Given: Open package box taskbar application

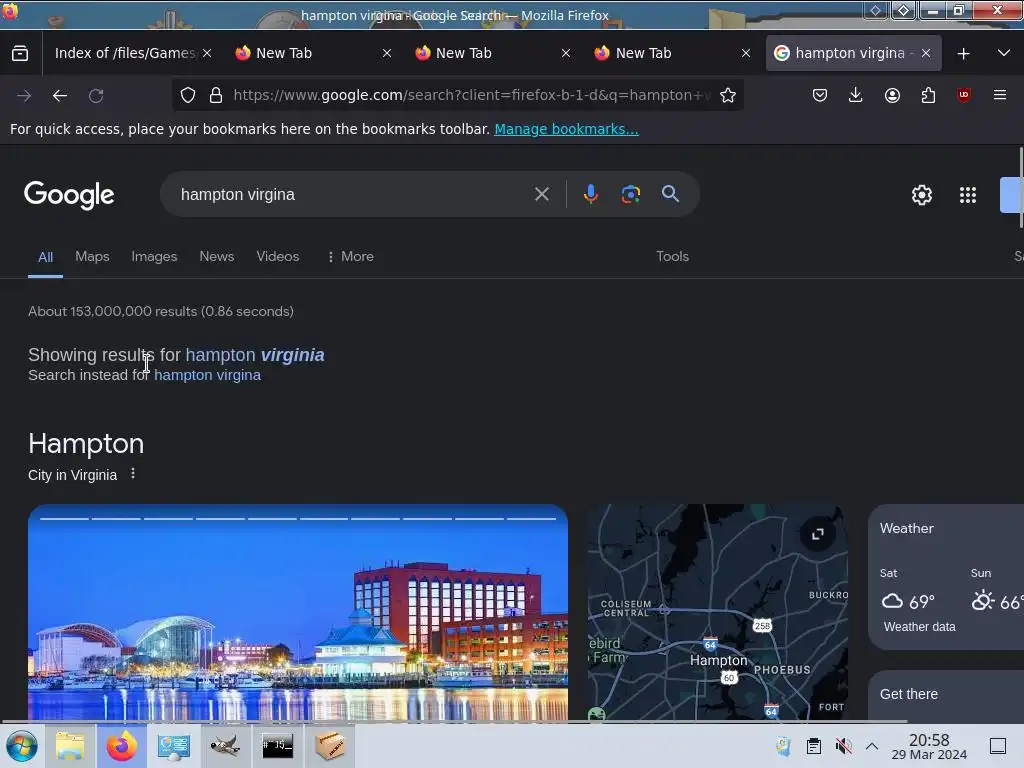Looking at the screenshot, I should click(x=330, y=746).
